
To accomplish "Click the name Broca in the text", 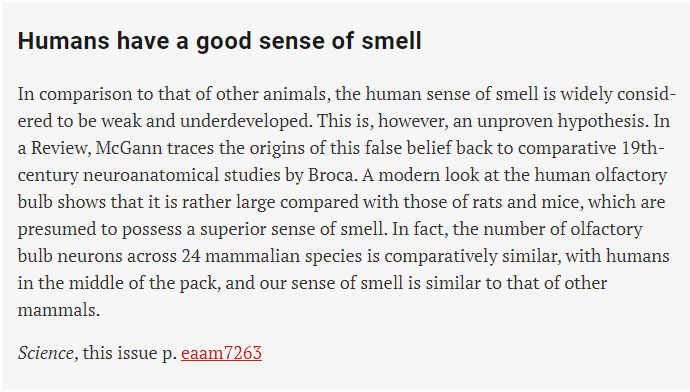I will click(x=330, y=175).
